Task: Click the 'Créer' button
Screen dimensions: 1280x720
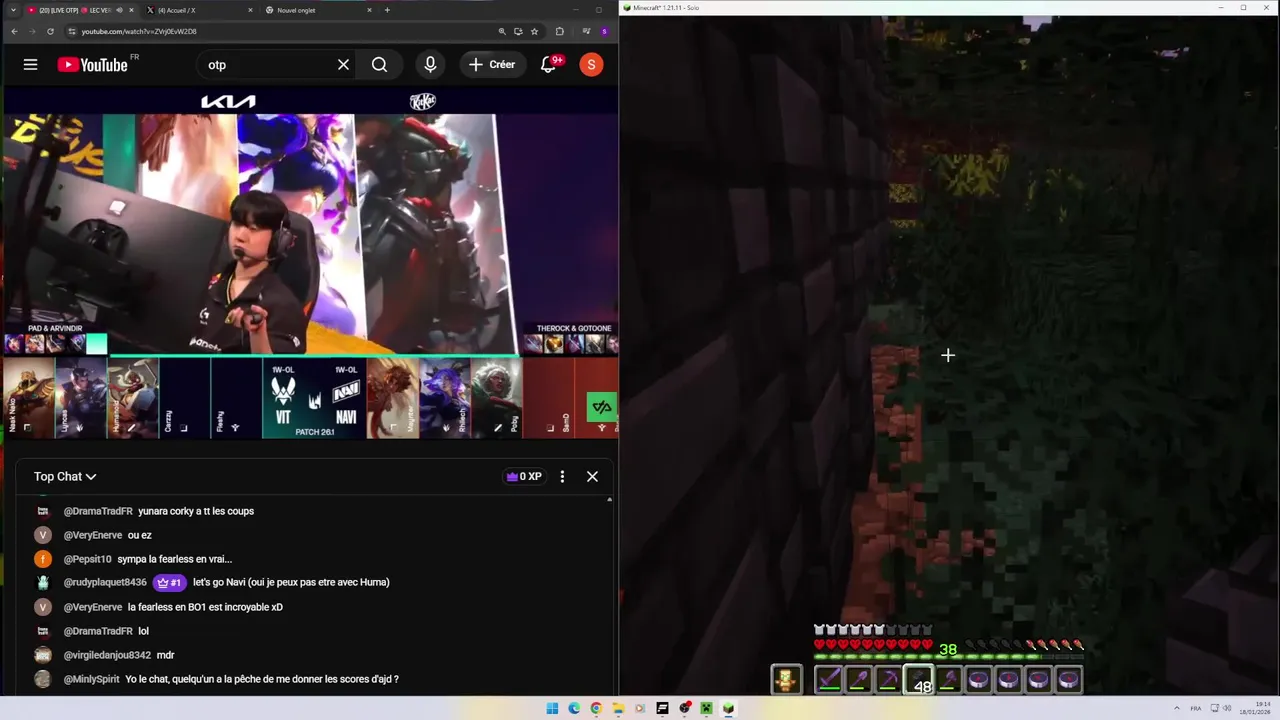Action: point(491,65)
